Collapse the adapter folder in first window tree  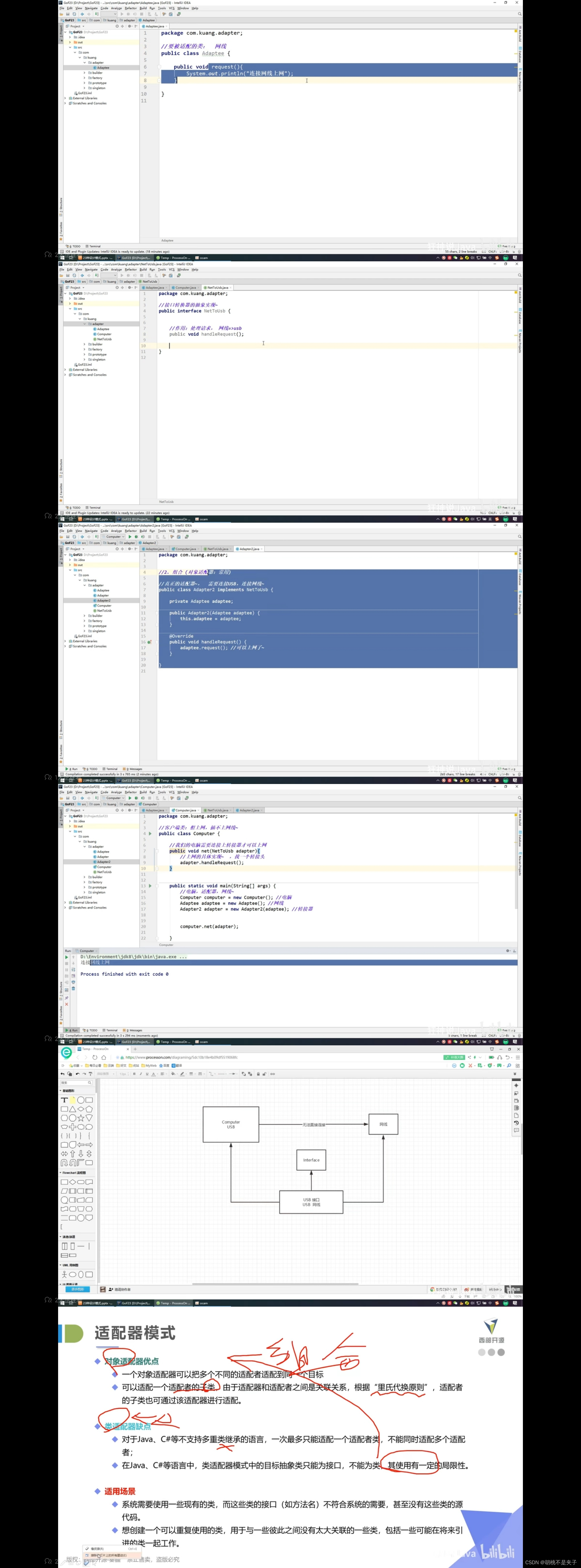(x=85, y=62)
